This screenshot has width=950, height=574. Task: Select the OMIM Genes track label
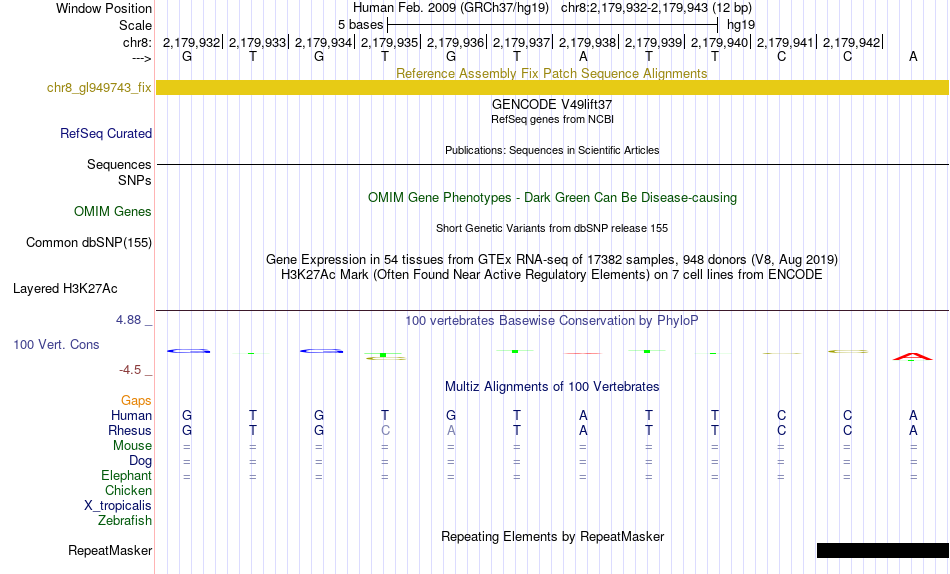112,212
